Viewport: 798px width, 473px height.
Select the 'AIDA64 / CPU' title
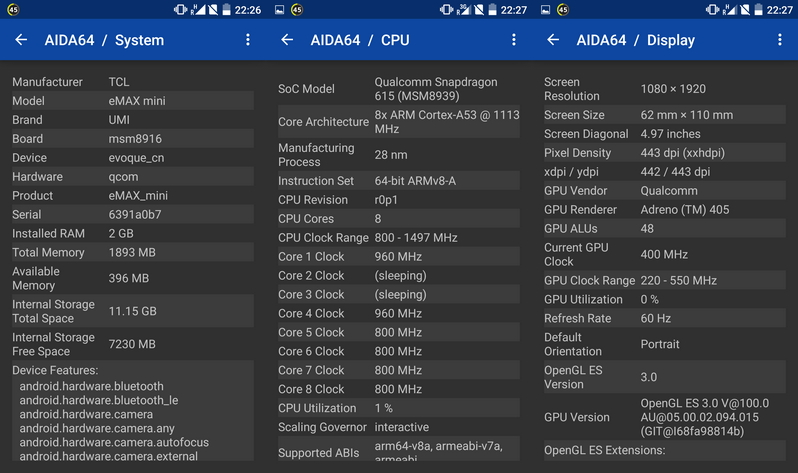360,40
